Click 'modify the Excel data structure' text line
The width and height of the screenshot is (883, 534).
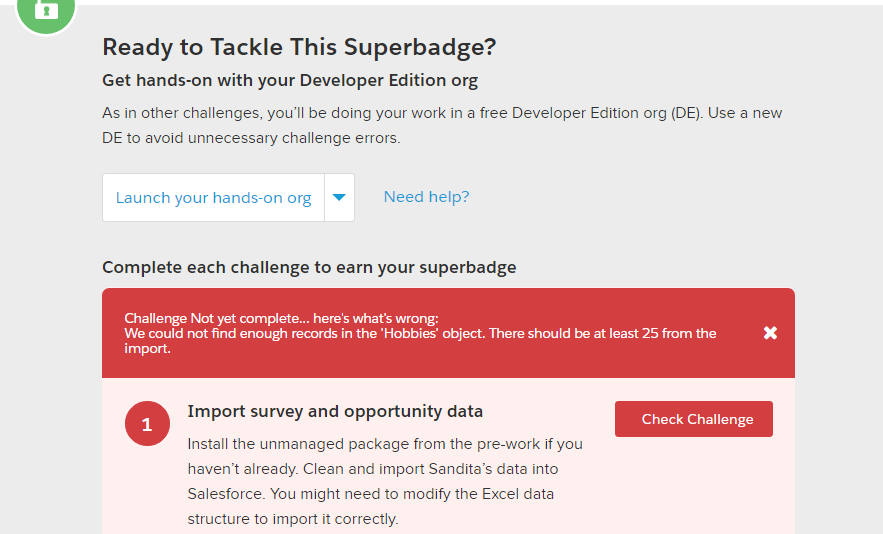tap(370, 494)
